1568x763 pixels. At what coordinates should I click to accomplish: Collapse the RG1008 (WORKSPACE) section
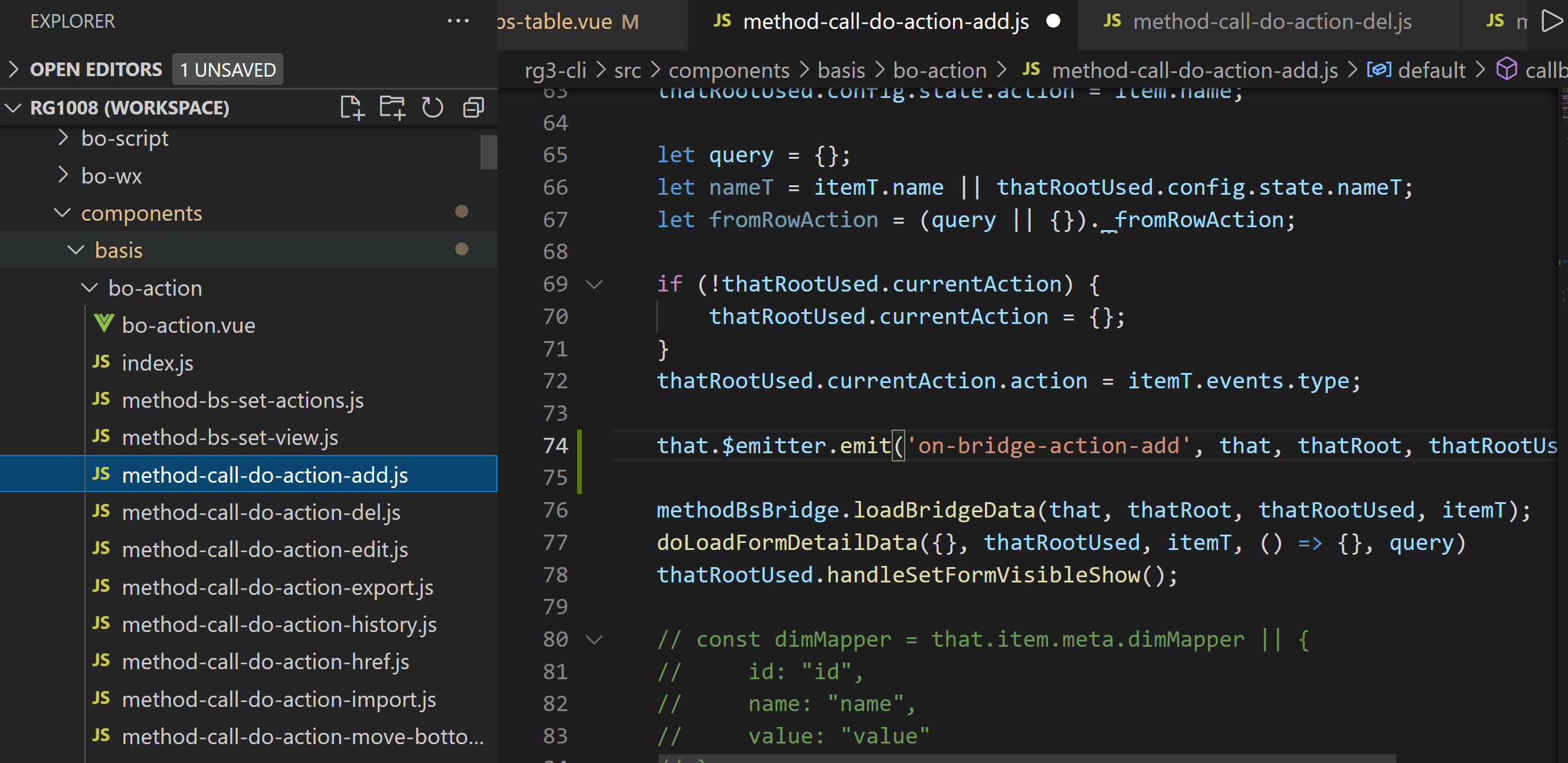point(14,108)
